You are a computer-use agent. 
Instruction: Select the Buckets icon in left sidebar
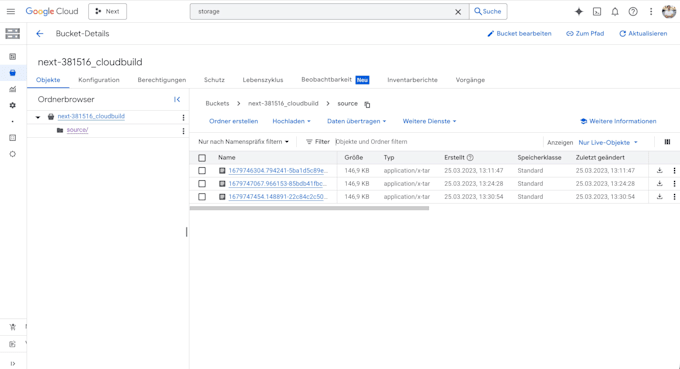13,73
